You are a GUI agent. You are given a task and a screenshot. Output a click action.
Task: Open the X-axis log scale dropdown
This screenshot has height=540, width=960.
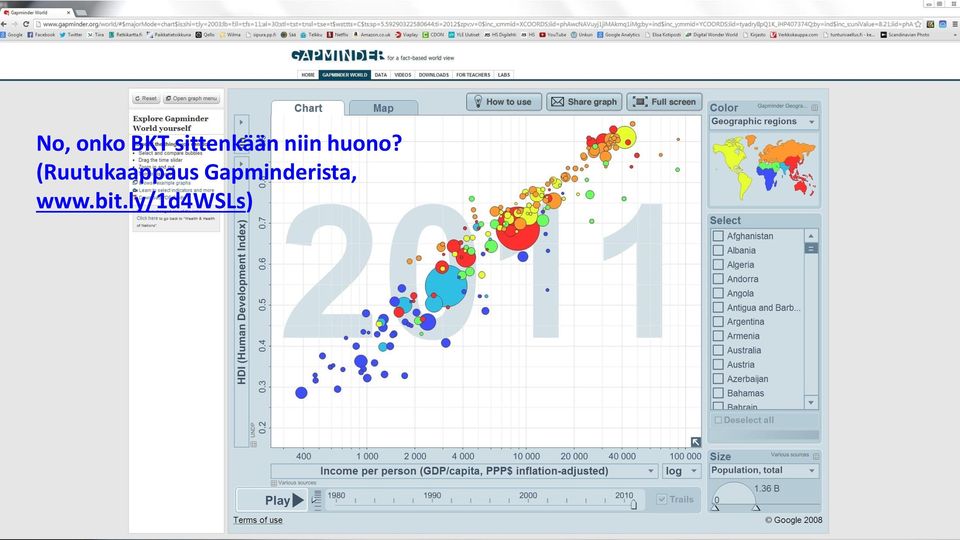coord(681,471)
